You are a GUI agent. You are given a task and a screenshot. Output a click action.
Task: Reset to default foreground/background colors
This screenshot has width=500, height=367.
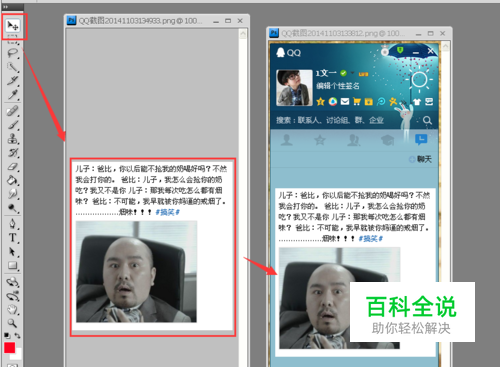click(7, 335)
